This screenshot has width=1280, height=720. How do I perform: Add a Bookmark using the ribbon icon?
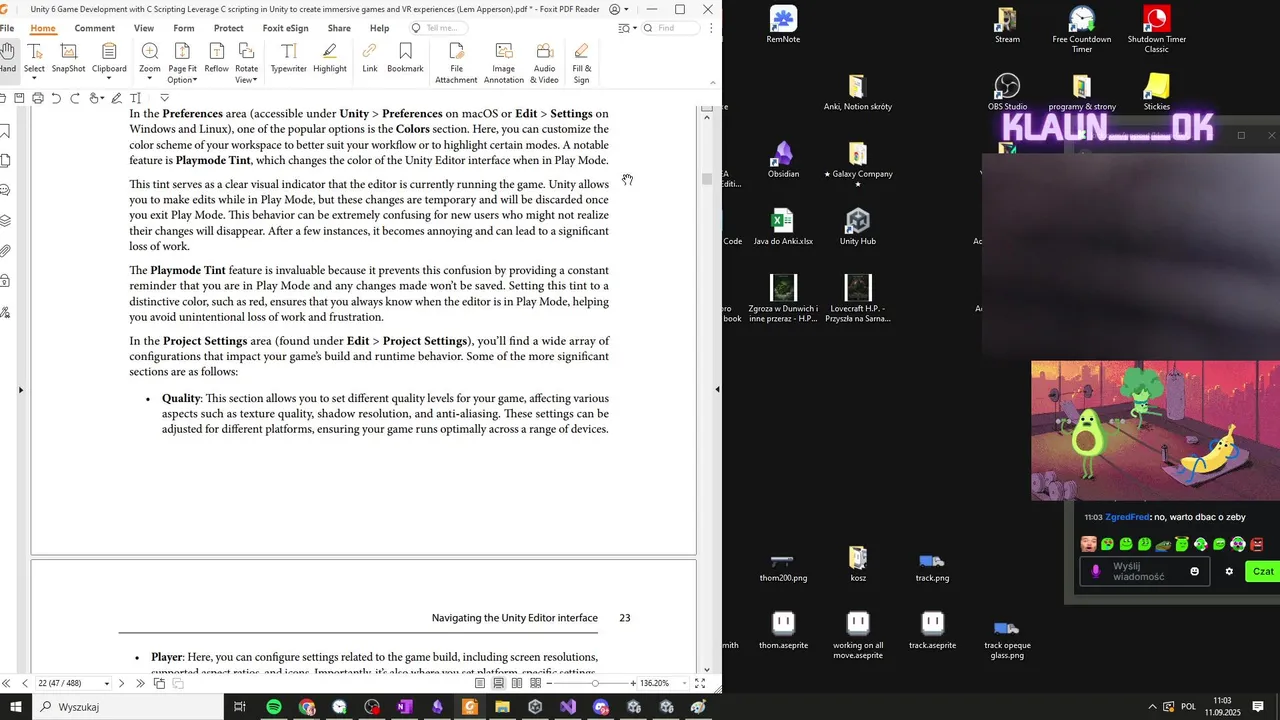tap(405, 58)
